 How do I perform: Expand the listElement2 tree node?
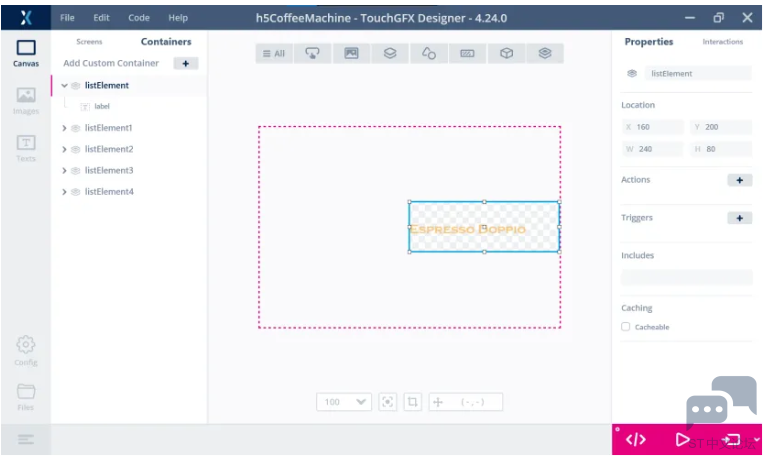click(x=64, y=149)
